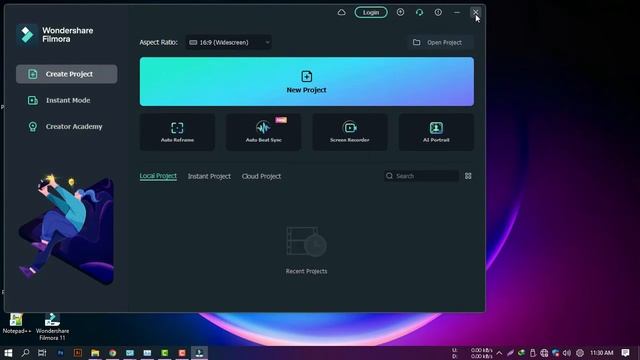This screenshot has width=640, height=360.
Task: Click the info circle icon
Action: (x=438, y=12)
